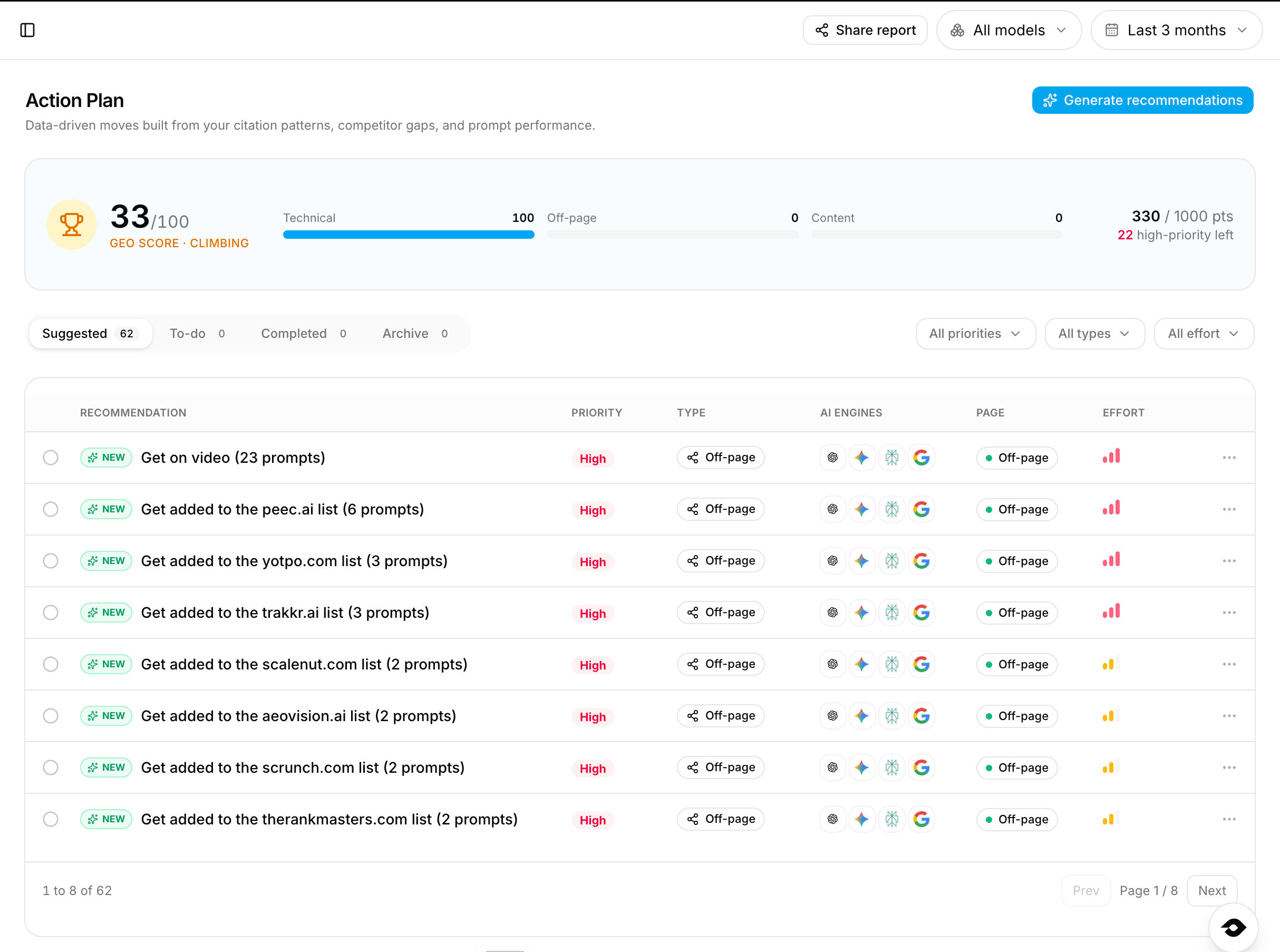Image resolution: width=1280 pixels, height=952 pixels.
Task: Open the floating chat widget icon
Action: click(1233, 928)
